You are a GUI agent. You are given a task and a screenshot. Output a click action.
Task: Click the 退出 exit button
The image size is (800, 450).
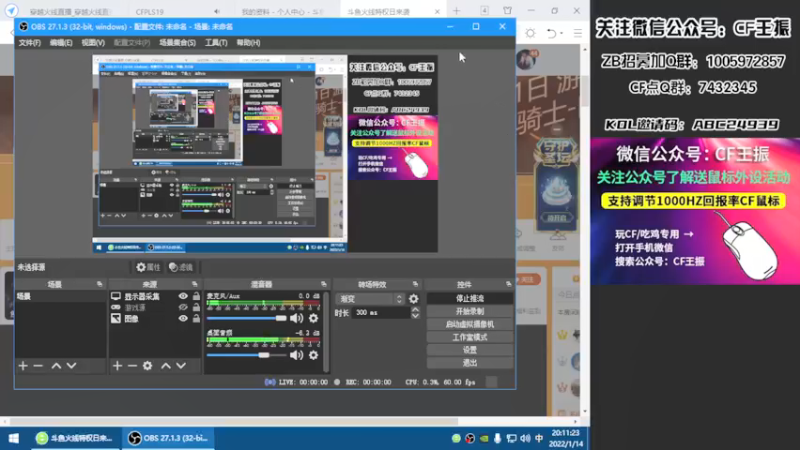coord(470,363)
